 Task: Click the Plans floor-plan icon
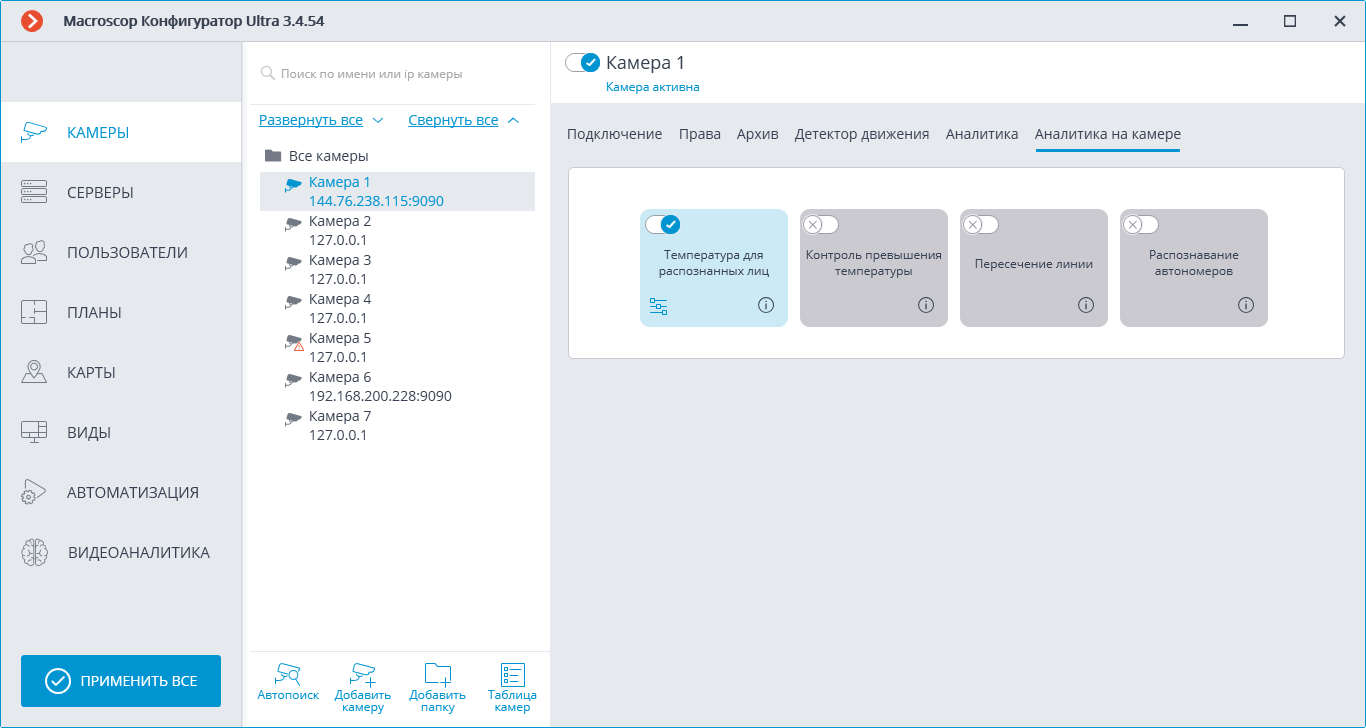(x=34, y=312)
